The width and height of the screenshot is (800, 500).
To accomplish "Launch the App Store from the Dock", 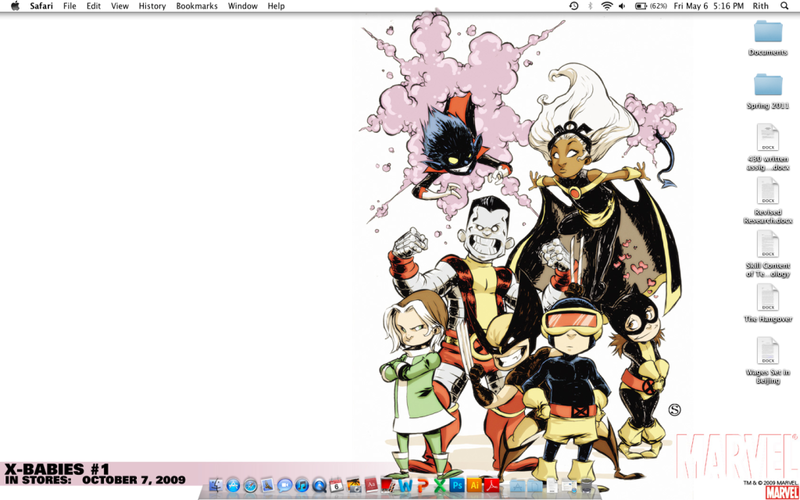I will click(x=233, y=485).
